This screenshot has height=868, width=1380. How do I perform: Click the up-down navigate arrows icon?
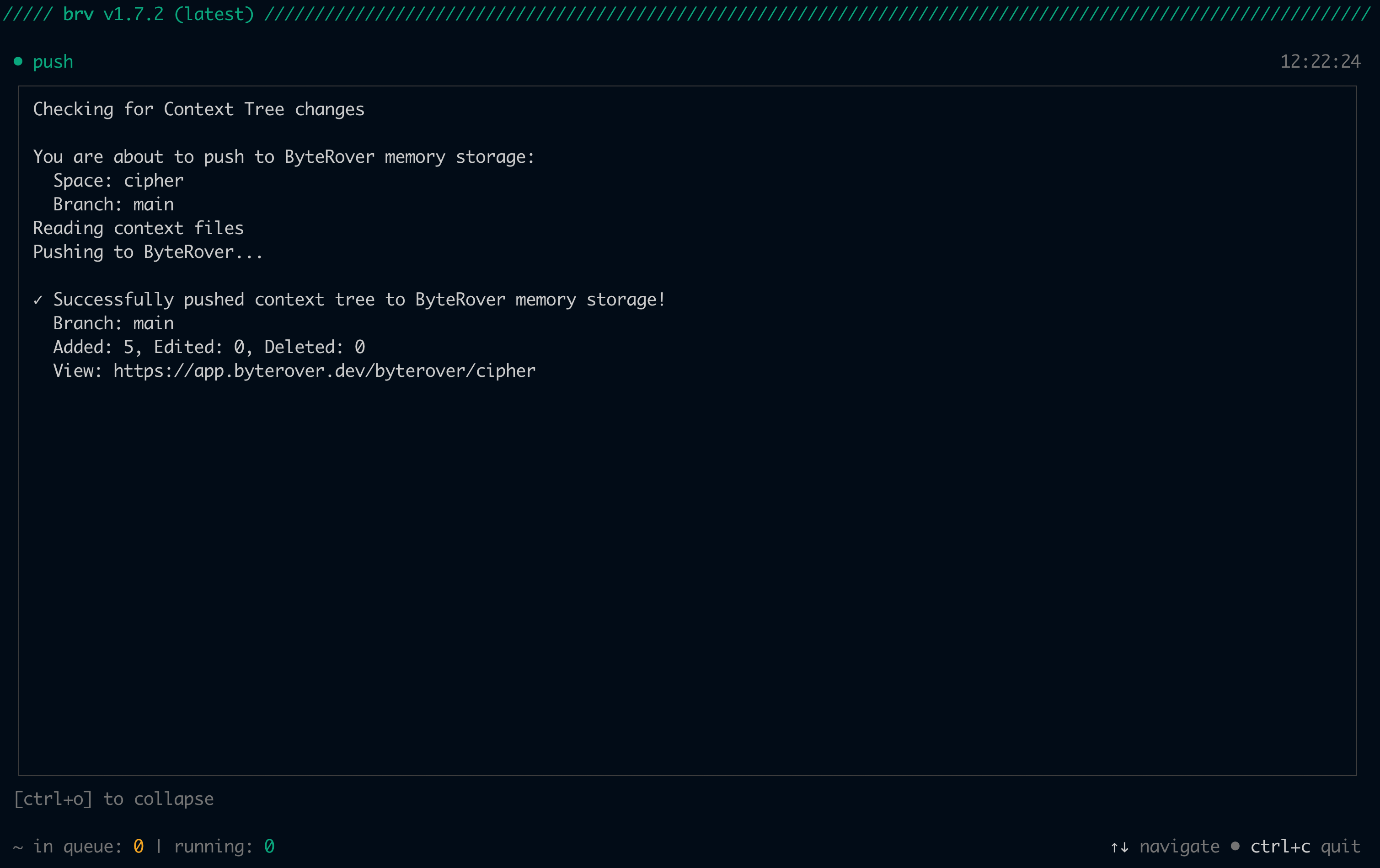[x=1119, y=847]
